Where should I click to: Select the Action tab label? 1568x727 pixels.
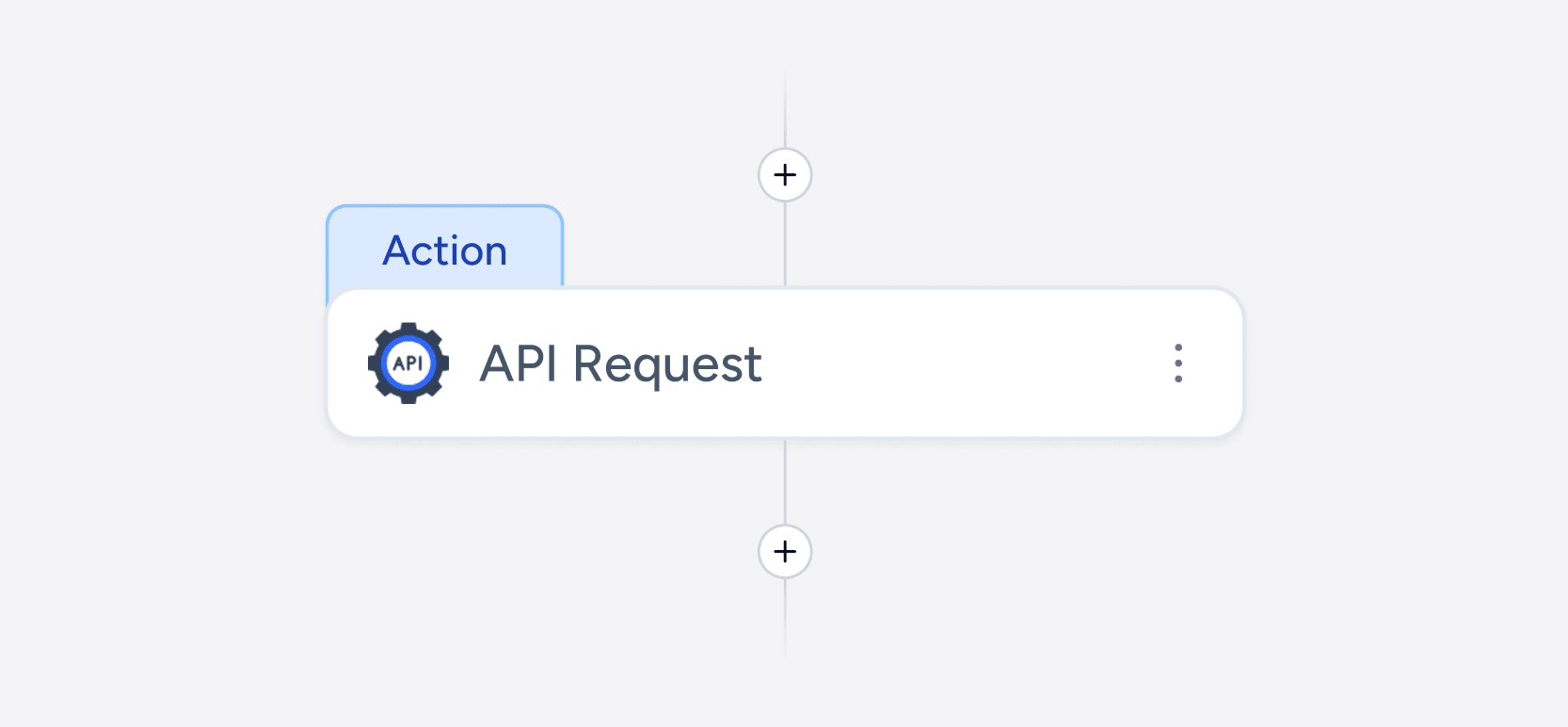click(444, 250)
